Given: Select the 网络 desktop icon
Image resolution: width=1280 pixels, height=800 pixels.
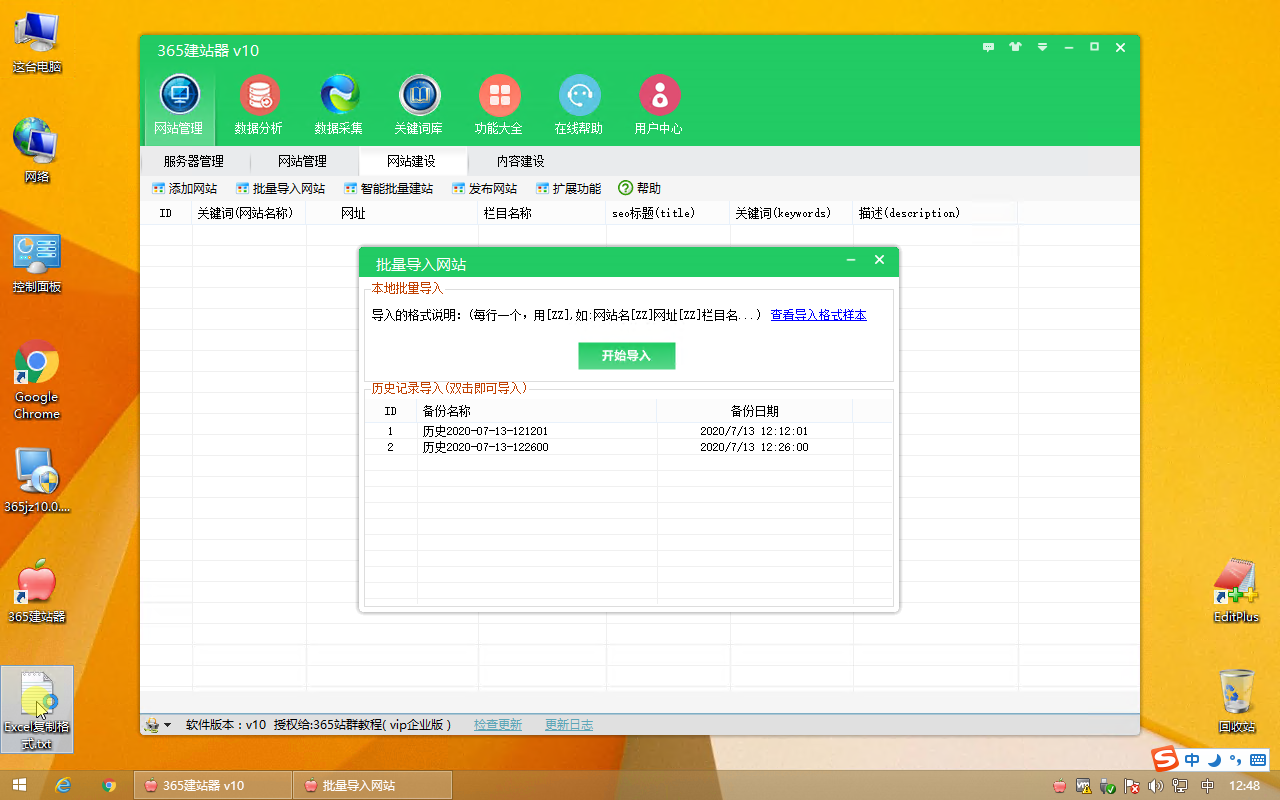Looking at the screenshot, I should [x=37, y=152].
